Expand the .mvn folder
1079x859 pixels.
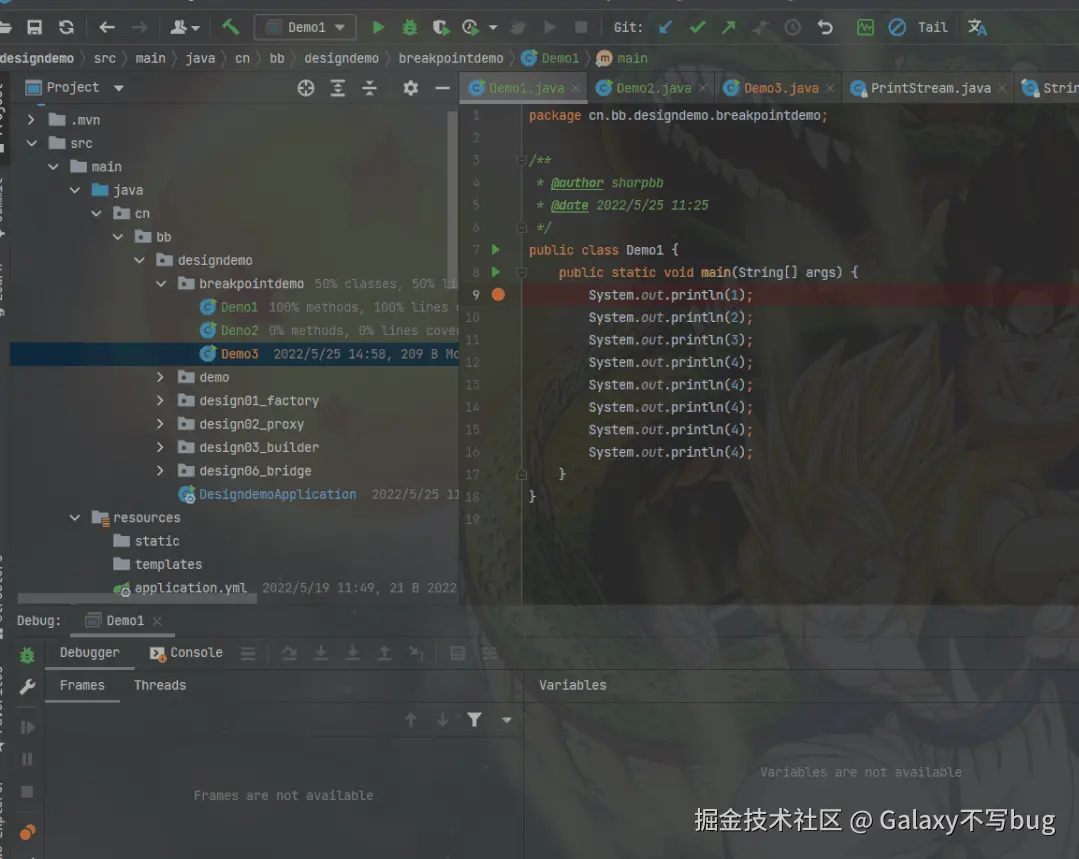[x=31, y=120]
